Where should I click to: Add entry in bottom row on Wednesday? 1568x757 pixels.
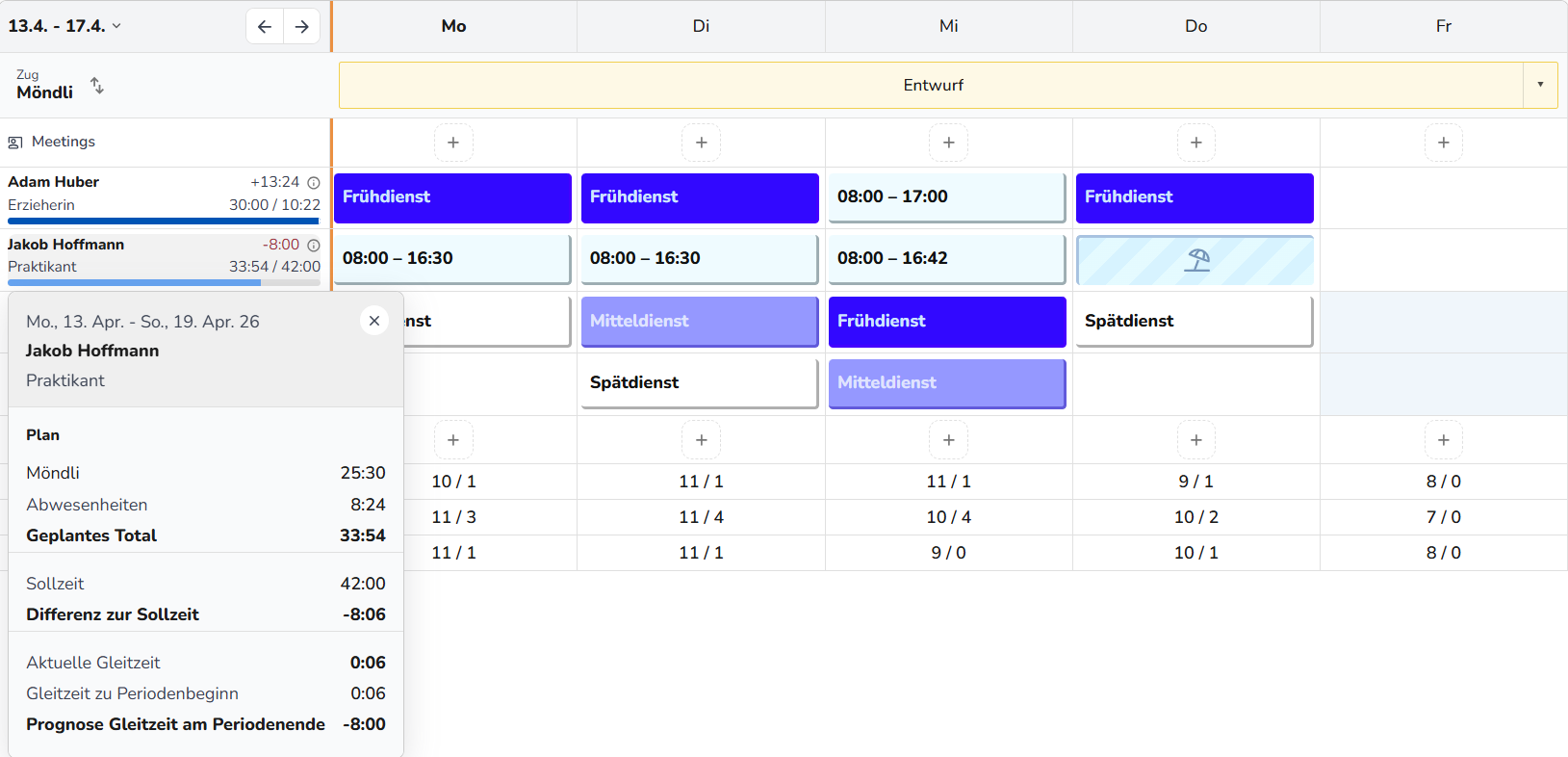(x=948, y=440)
